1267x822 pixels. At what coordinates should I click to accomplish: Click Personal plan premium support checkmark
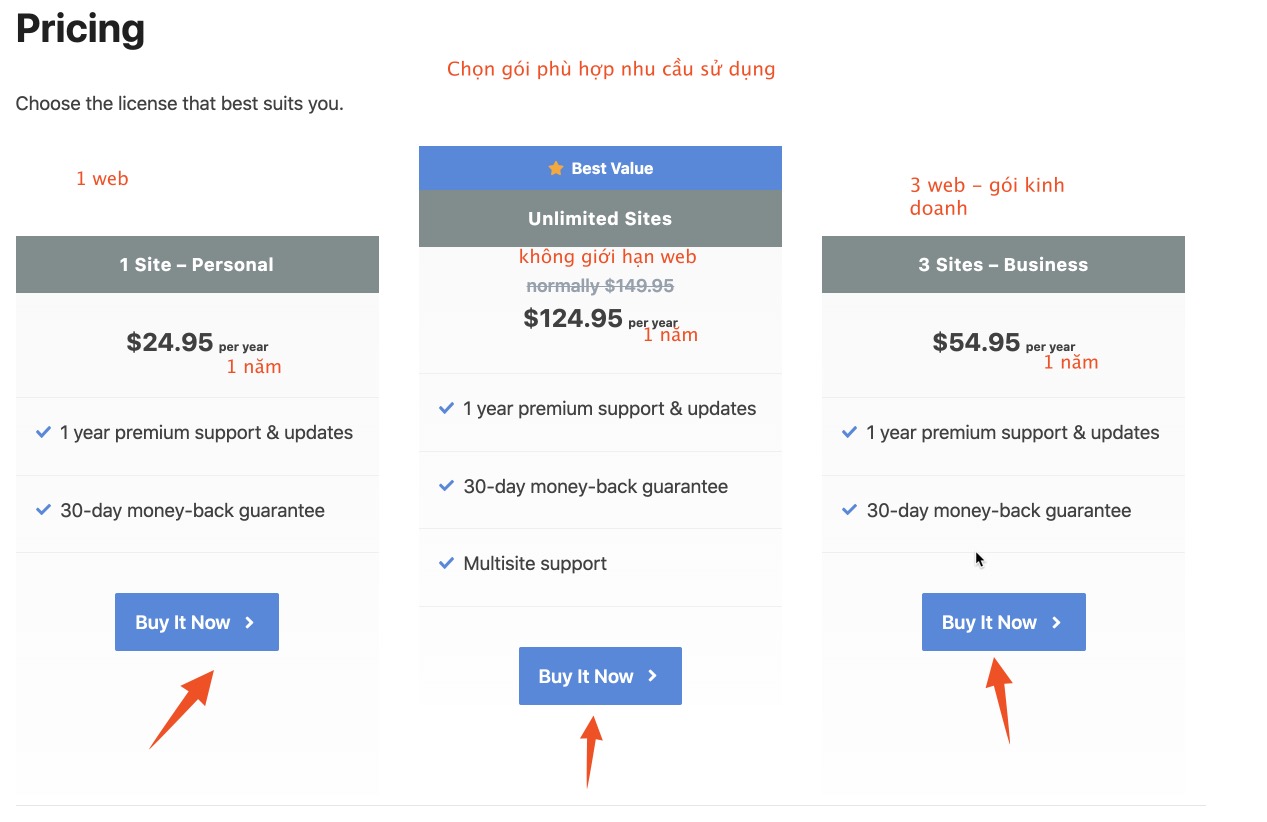coord(43,432)
